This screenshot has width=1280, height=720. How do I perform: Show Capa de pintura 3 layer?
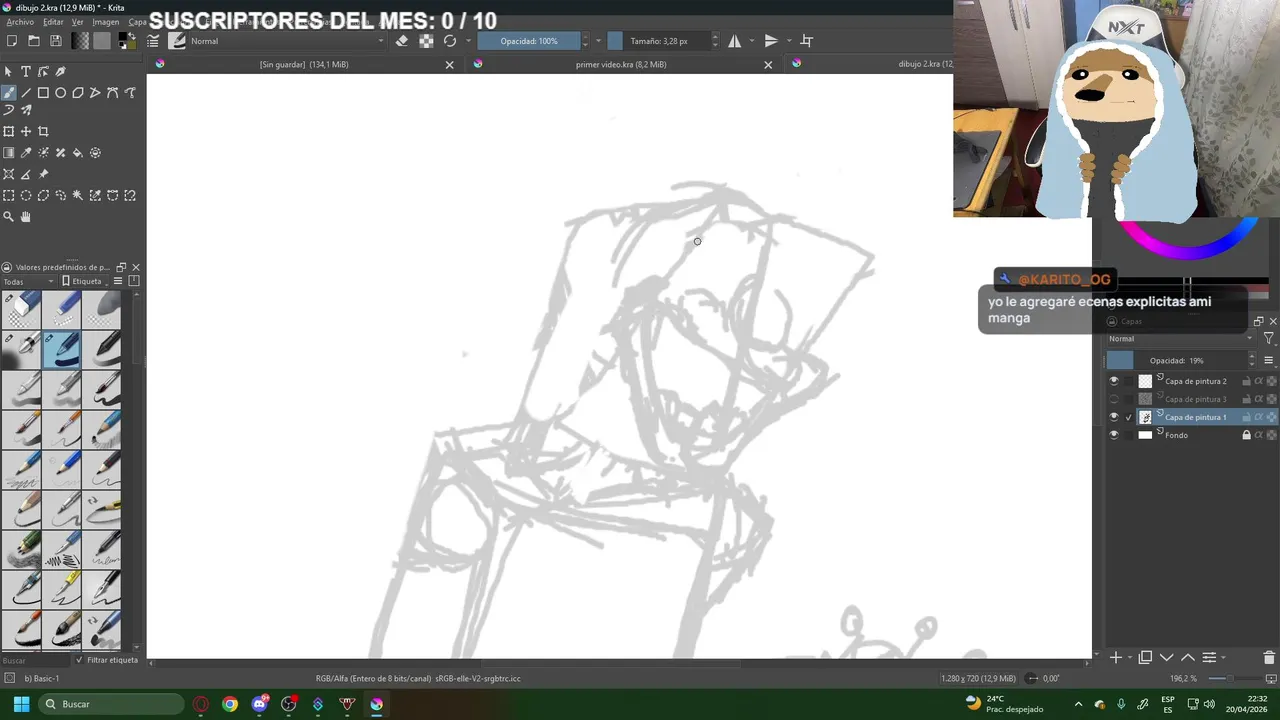tap(1114, 399)
